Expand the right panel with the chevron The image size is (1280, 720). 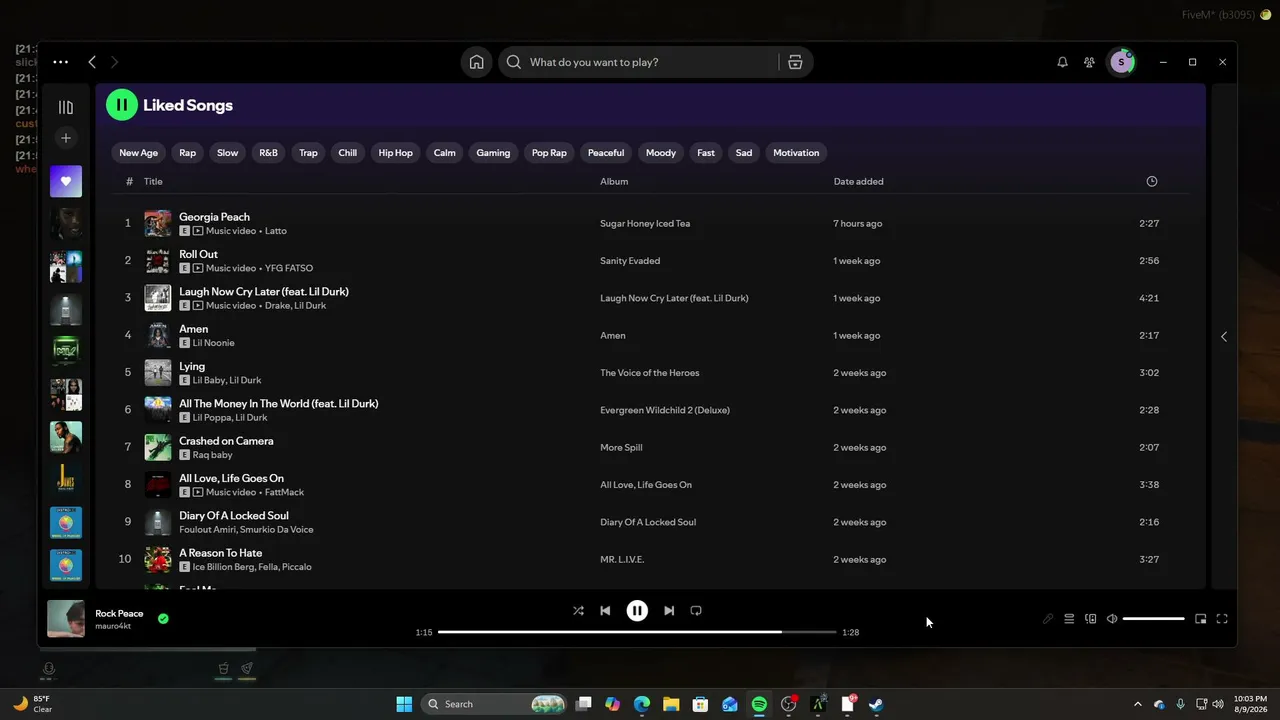coord(1224,336)
